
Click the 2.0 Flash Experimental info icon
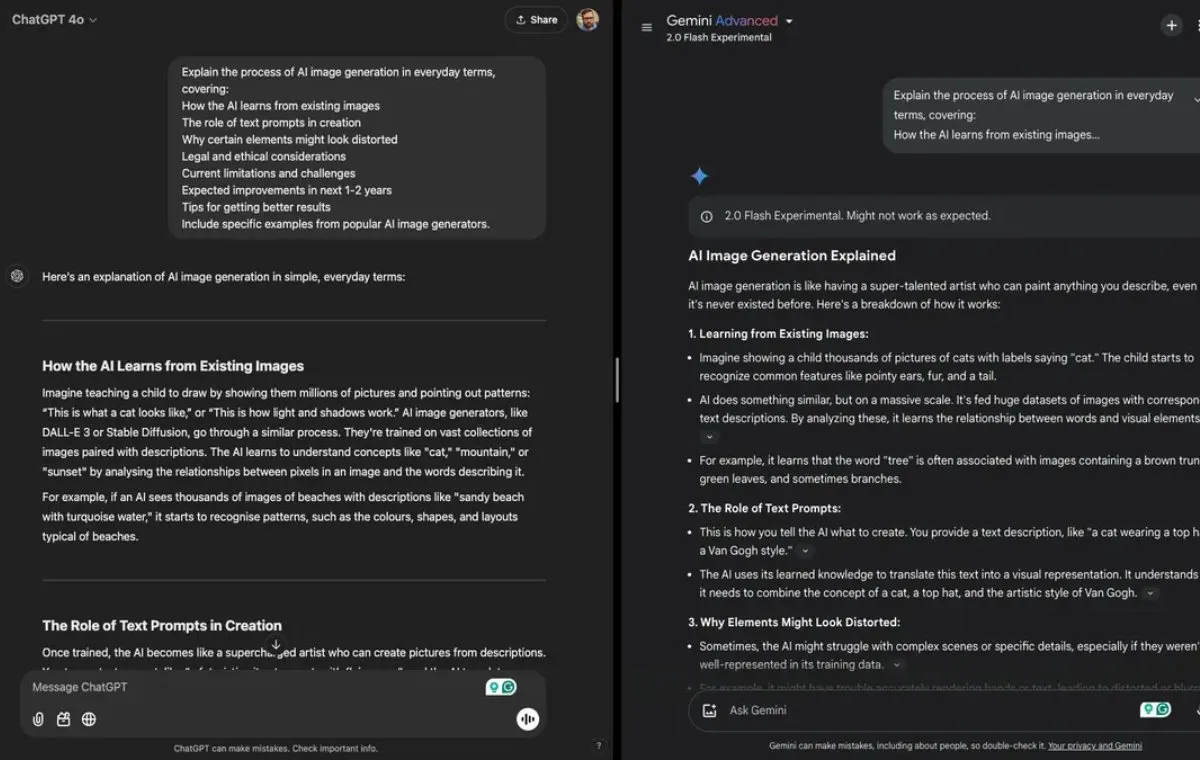click(x=707, y=216)
